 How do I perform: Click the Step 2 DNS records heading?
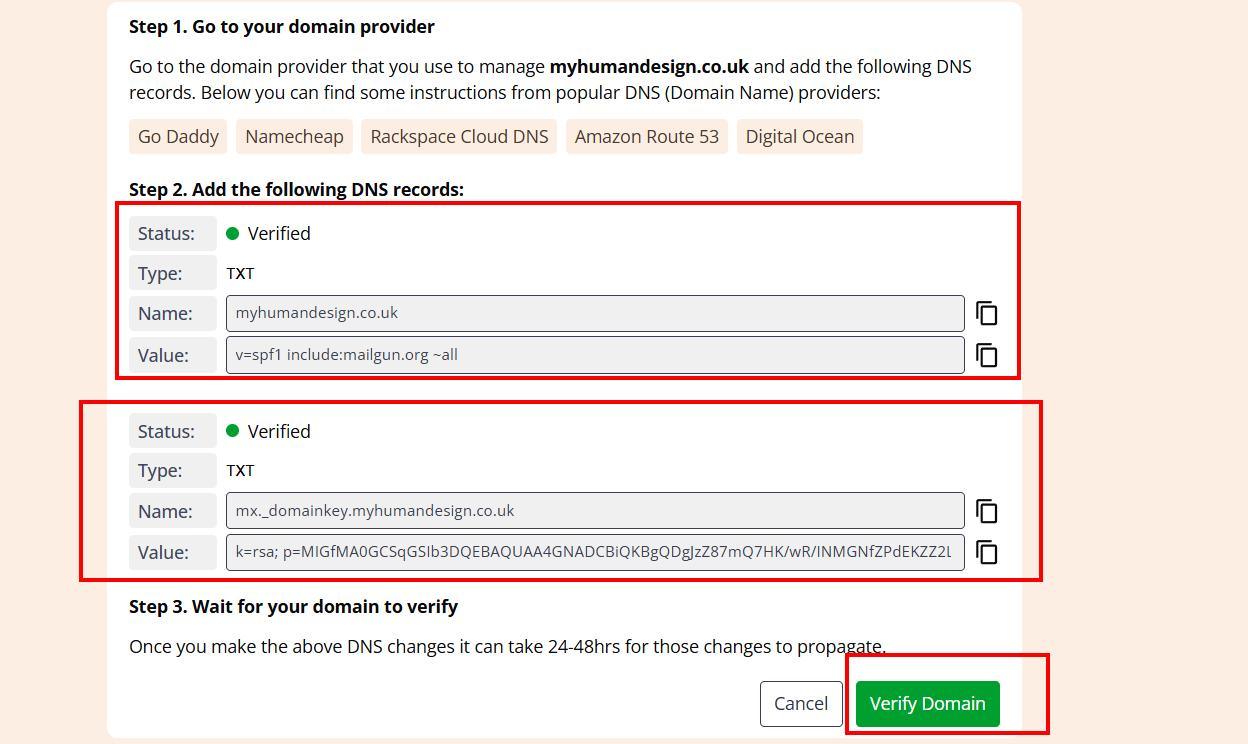pyautogui.click(x=296, y=190)
